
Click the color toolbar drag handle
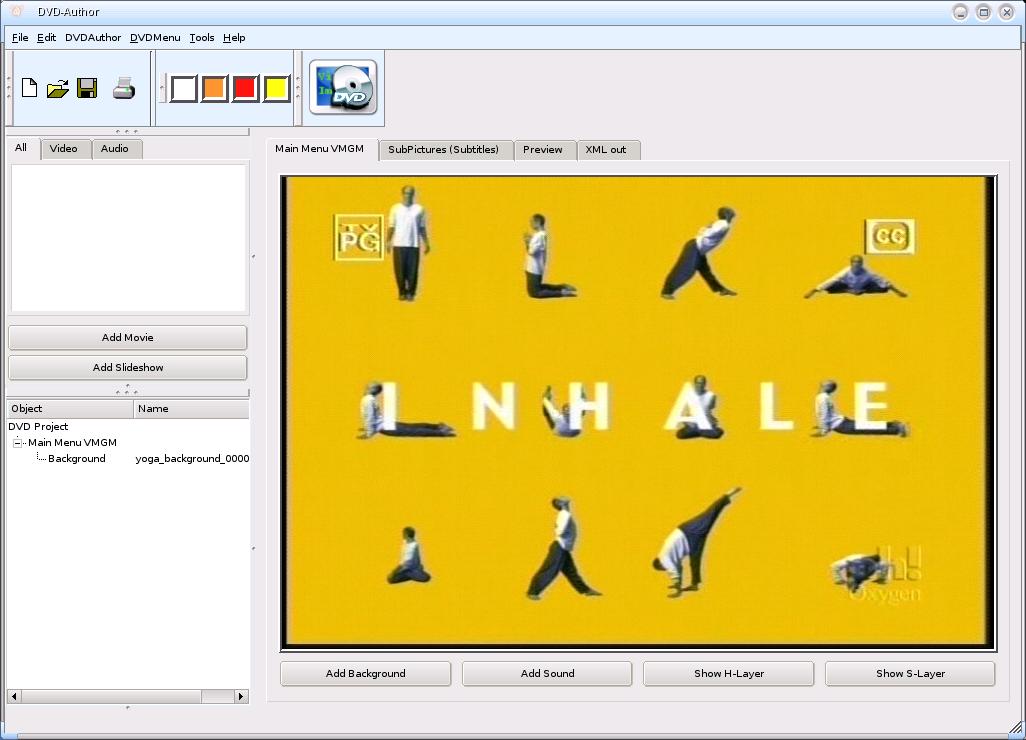(162, 88)
